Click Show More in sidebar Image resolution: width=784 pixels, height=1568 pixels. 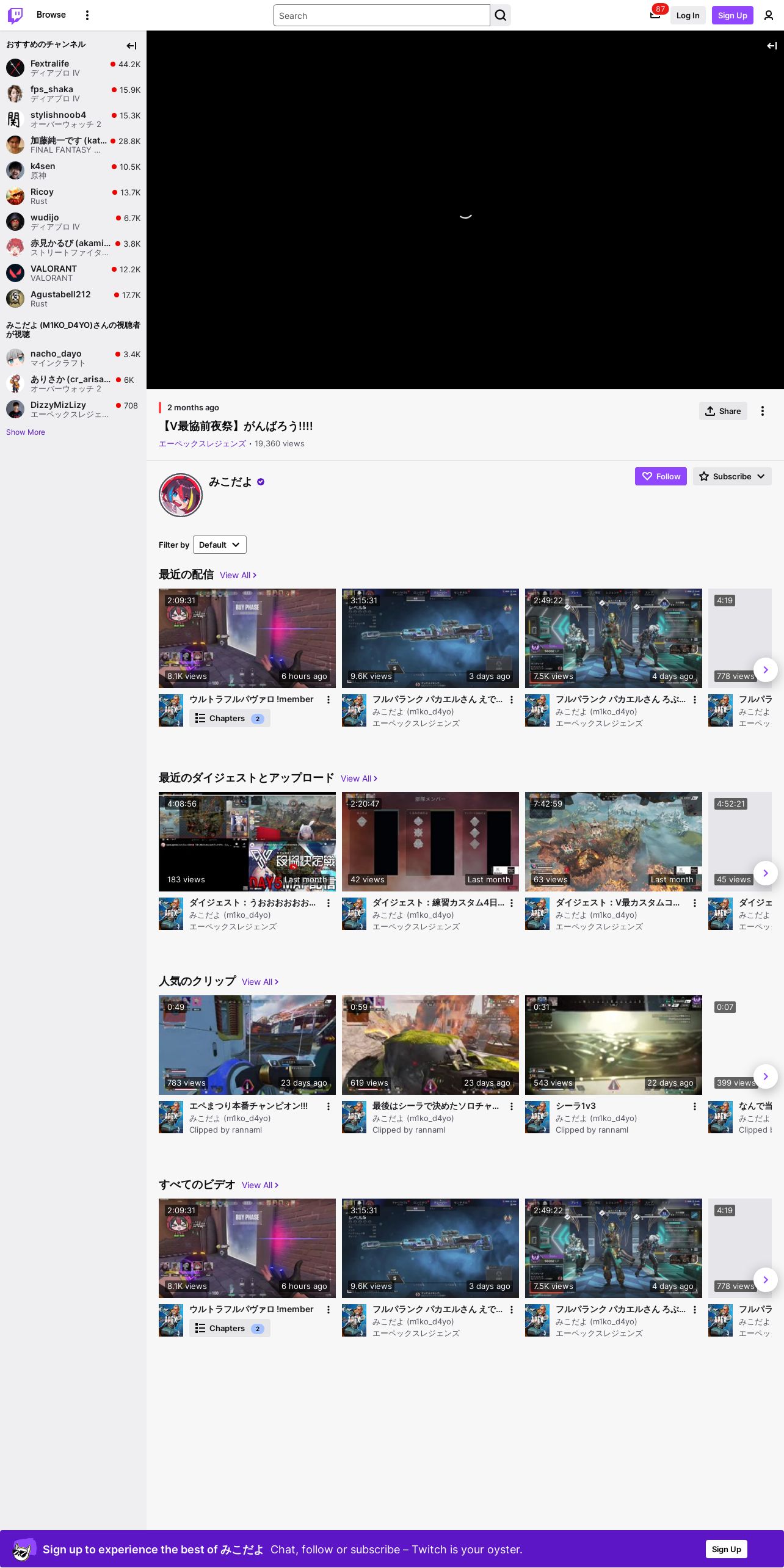tap(26, 432)
